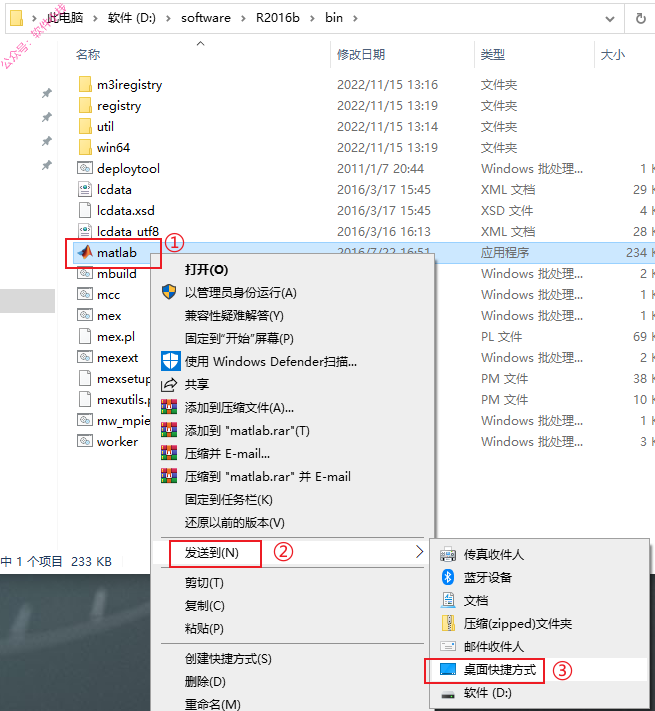Click the desktop shortcut icon

click(x=448, y=669)
